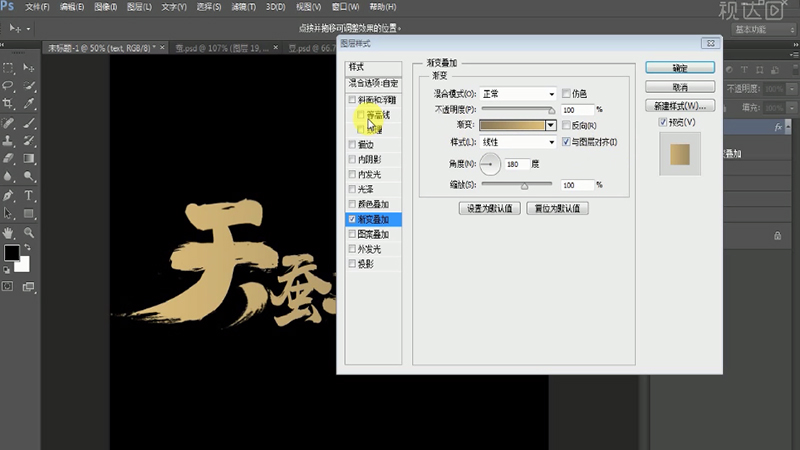Select the Blur tool

click(8, 177)
